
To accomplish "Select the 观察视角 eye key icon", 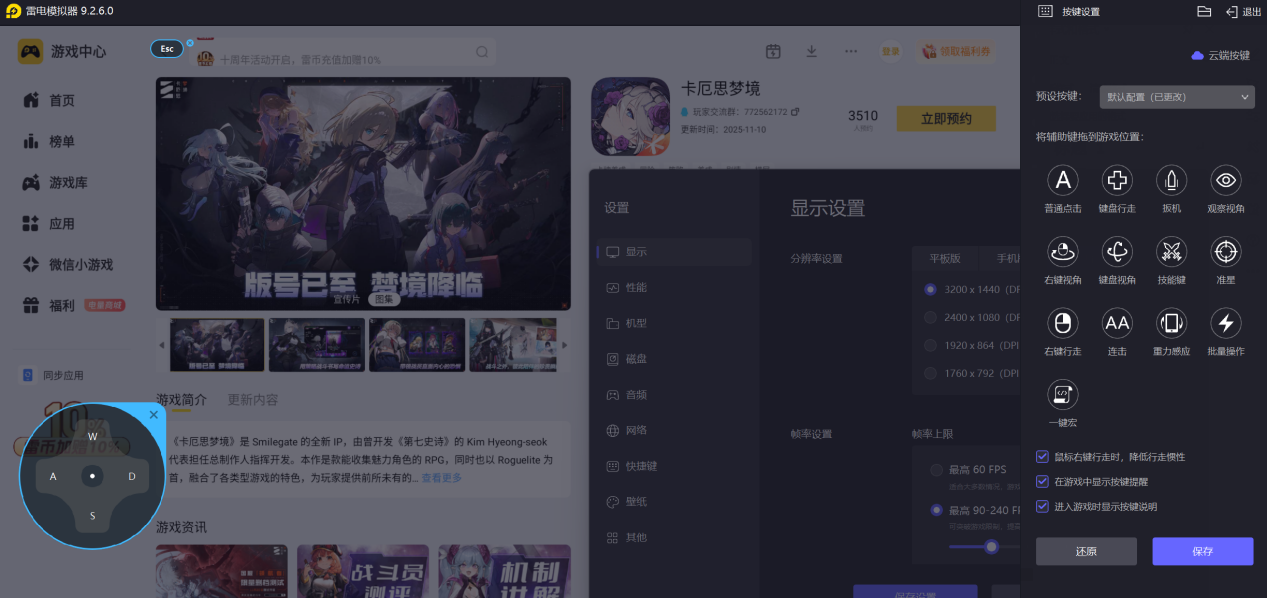I will [x=1226, y=180].
